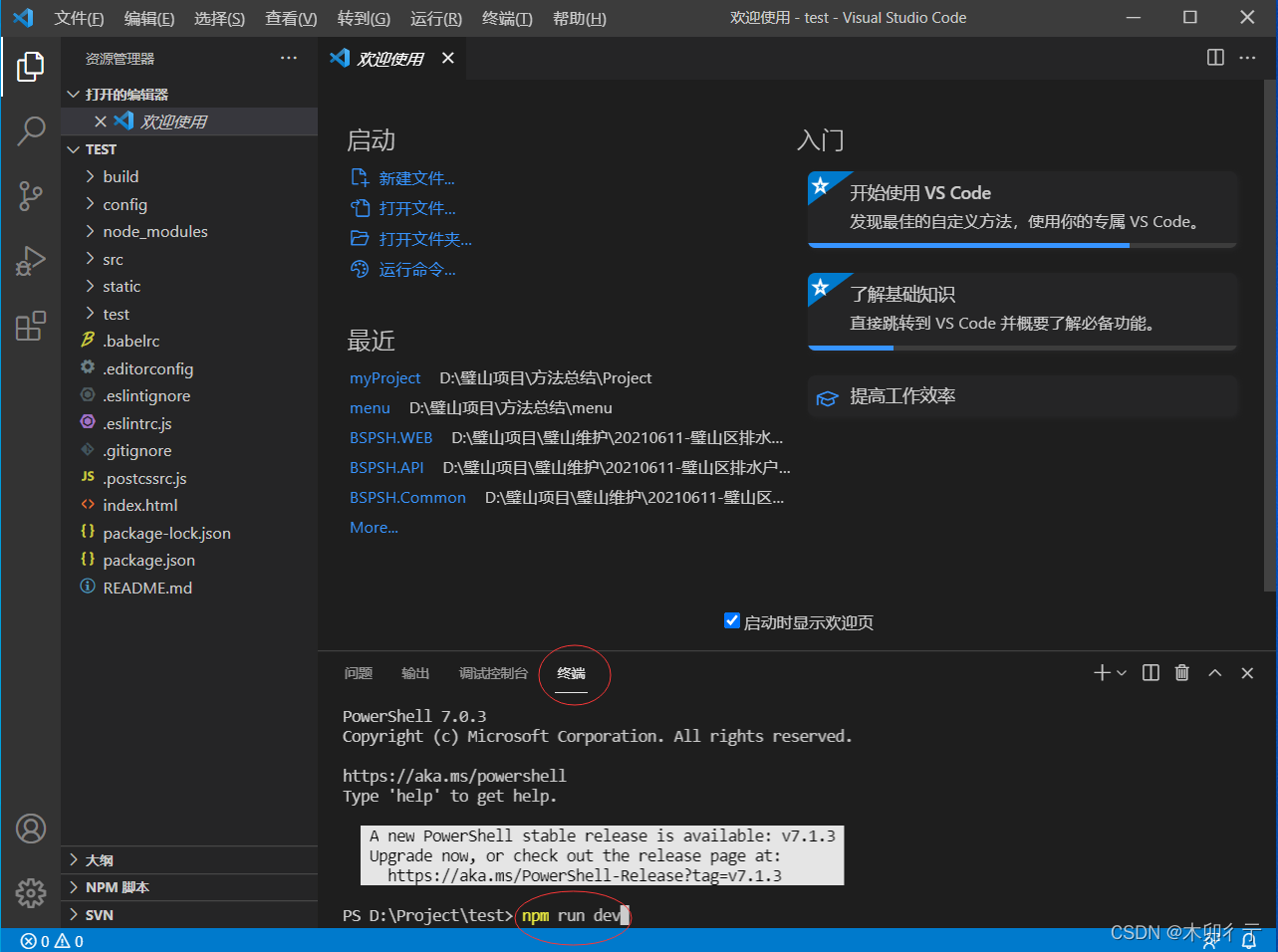Split the editor to the right
This screenshot has width=1278, height=952.
coord(1215,58)
